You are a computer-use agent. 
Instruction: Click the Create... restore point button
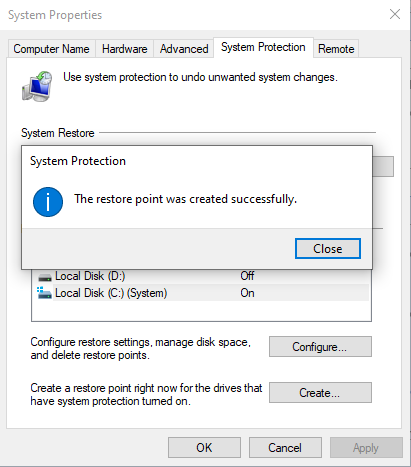tap(320, 393)
